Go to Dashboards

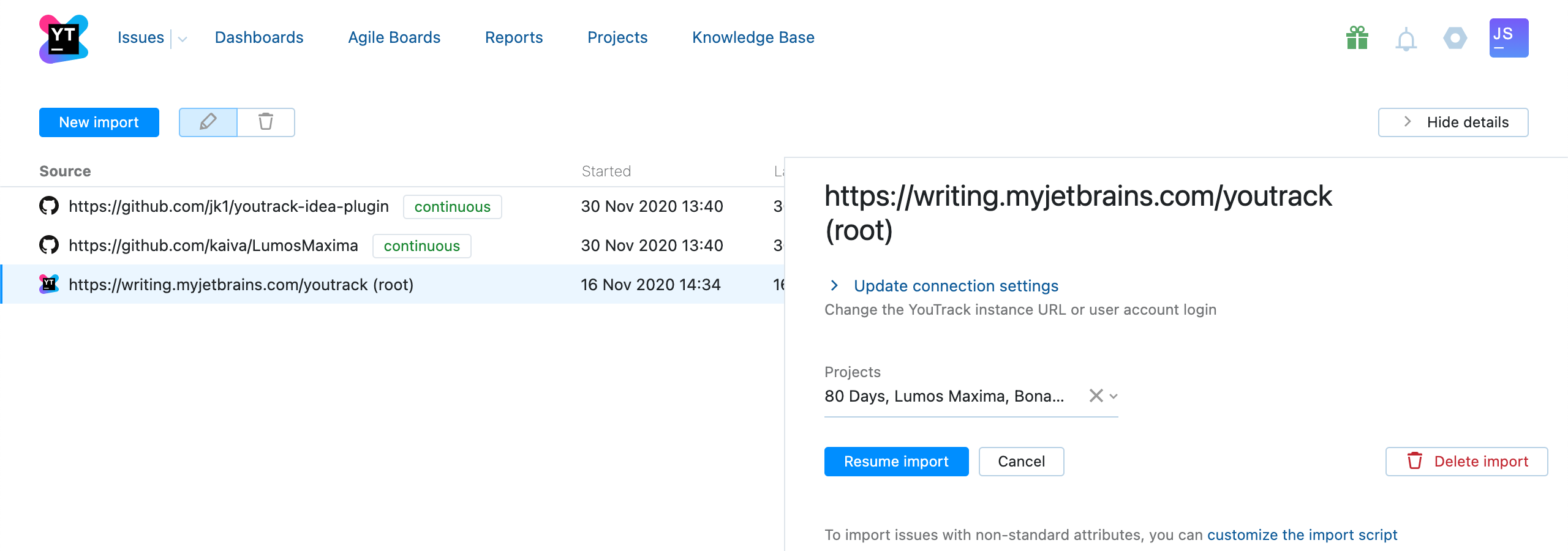259,37
